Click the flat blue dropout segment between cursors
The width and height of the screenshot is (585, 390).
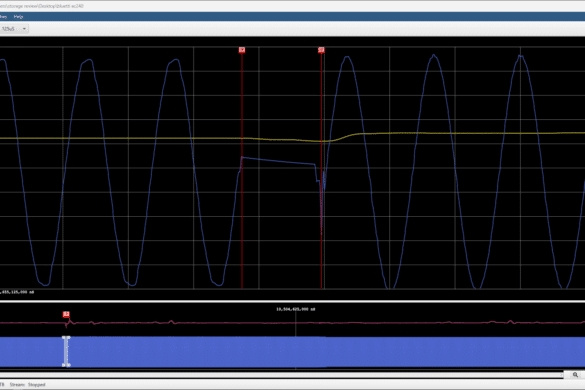pos(278,161)
